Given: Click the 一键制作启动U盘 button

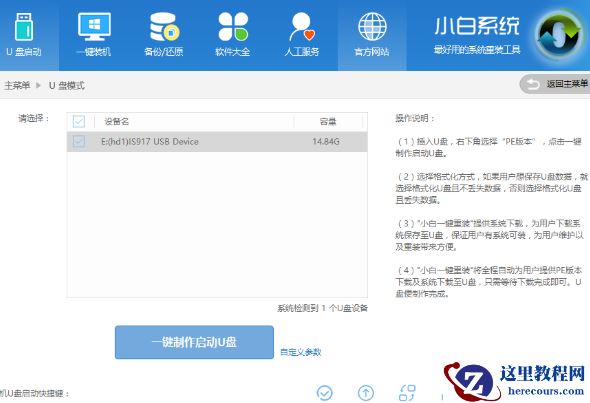Looking at the screenshot, I should (194, 342).
